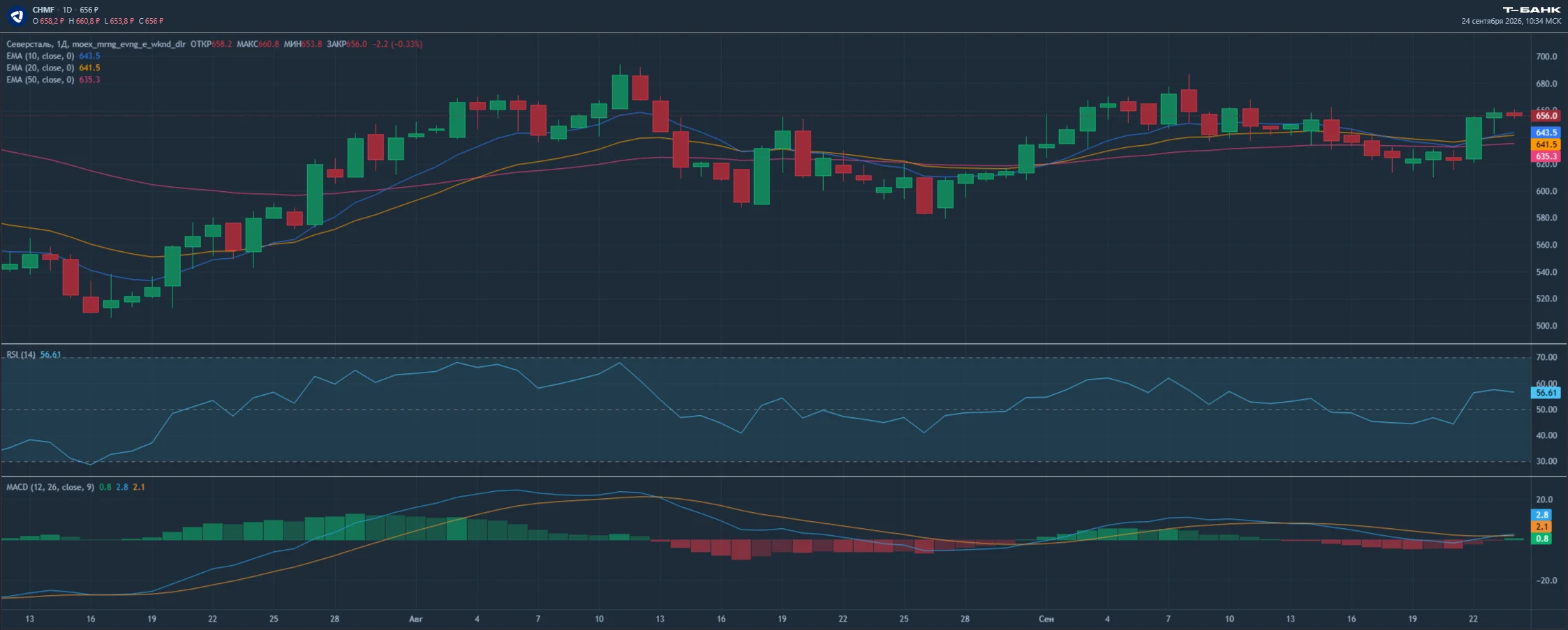Select the EMA (10, close, 0) indicator legend
This screenshot has width=1568, height=630.
[x=53, y=56]
